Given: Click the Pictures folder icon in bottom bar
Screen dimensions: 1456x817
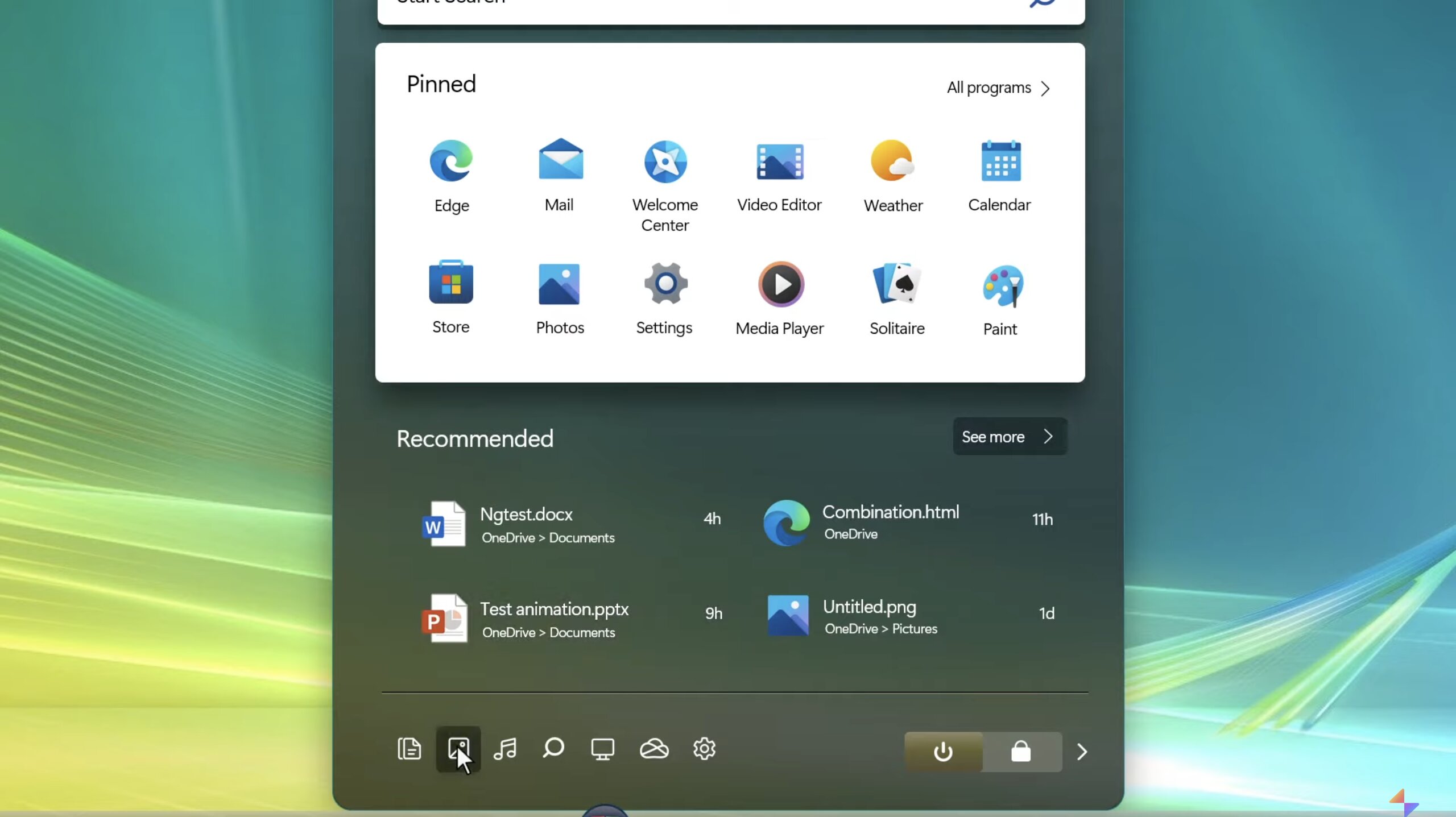Looking at the screenshot, I should coord(458,749).
